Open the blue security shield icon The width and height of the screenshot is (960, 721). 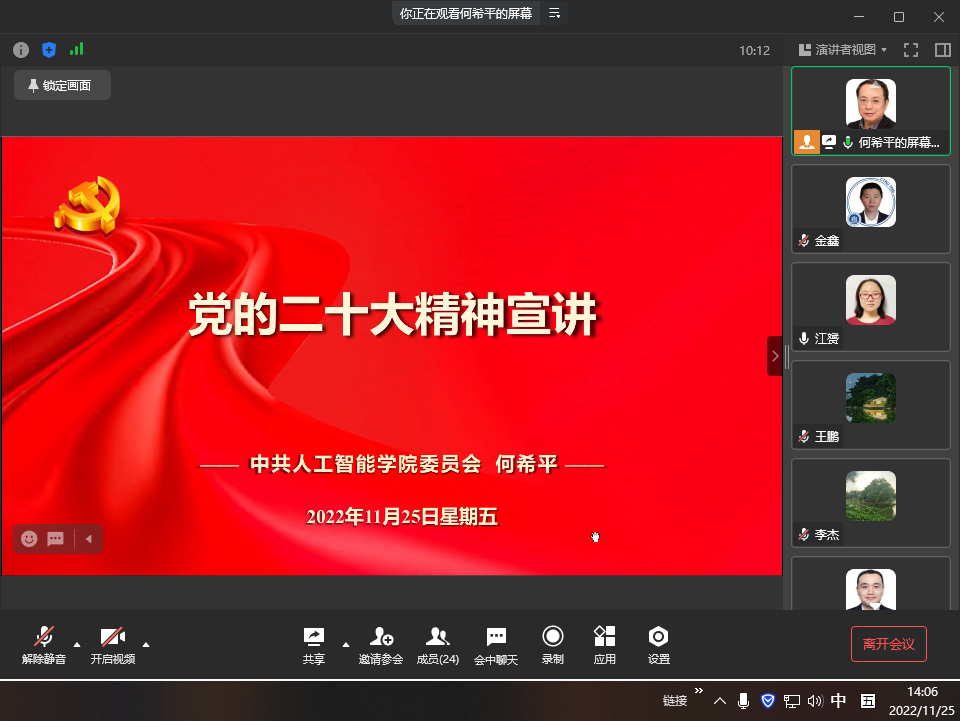[49, 50]
